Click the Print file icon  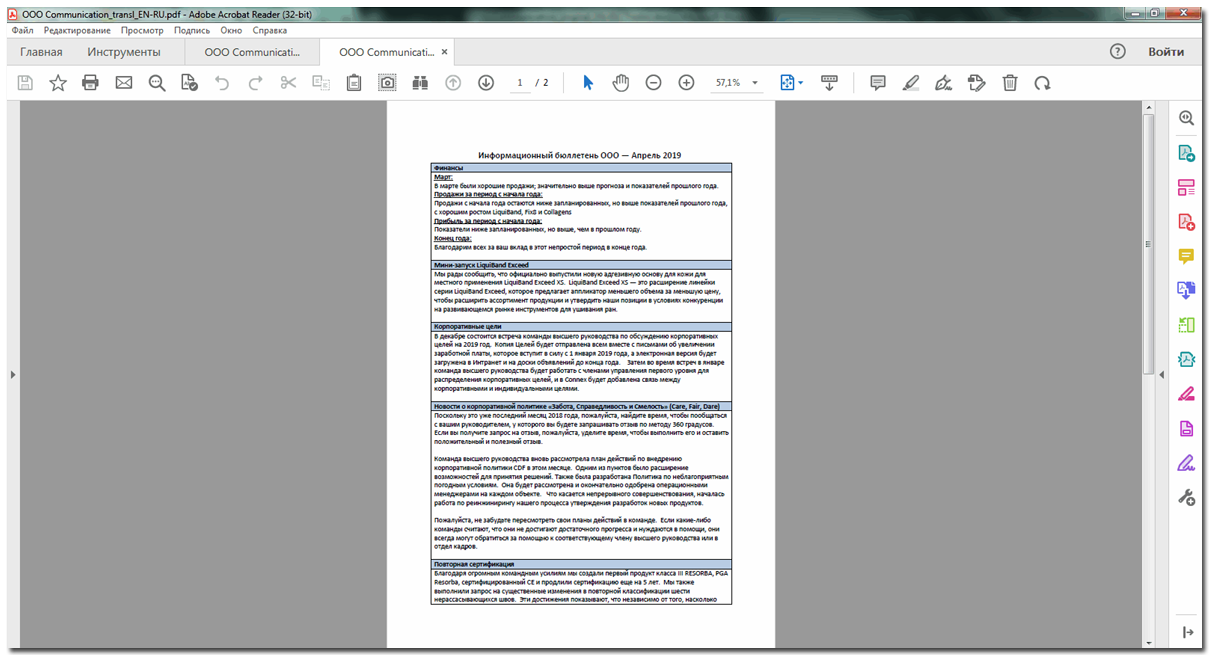(90, 83)
